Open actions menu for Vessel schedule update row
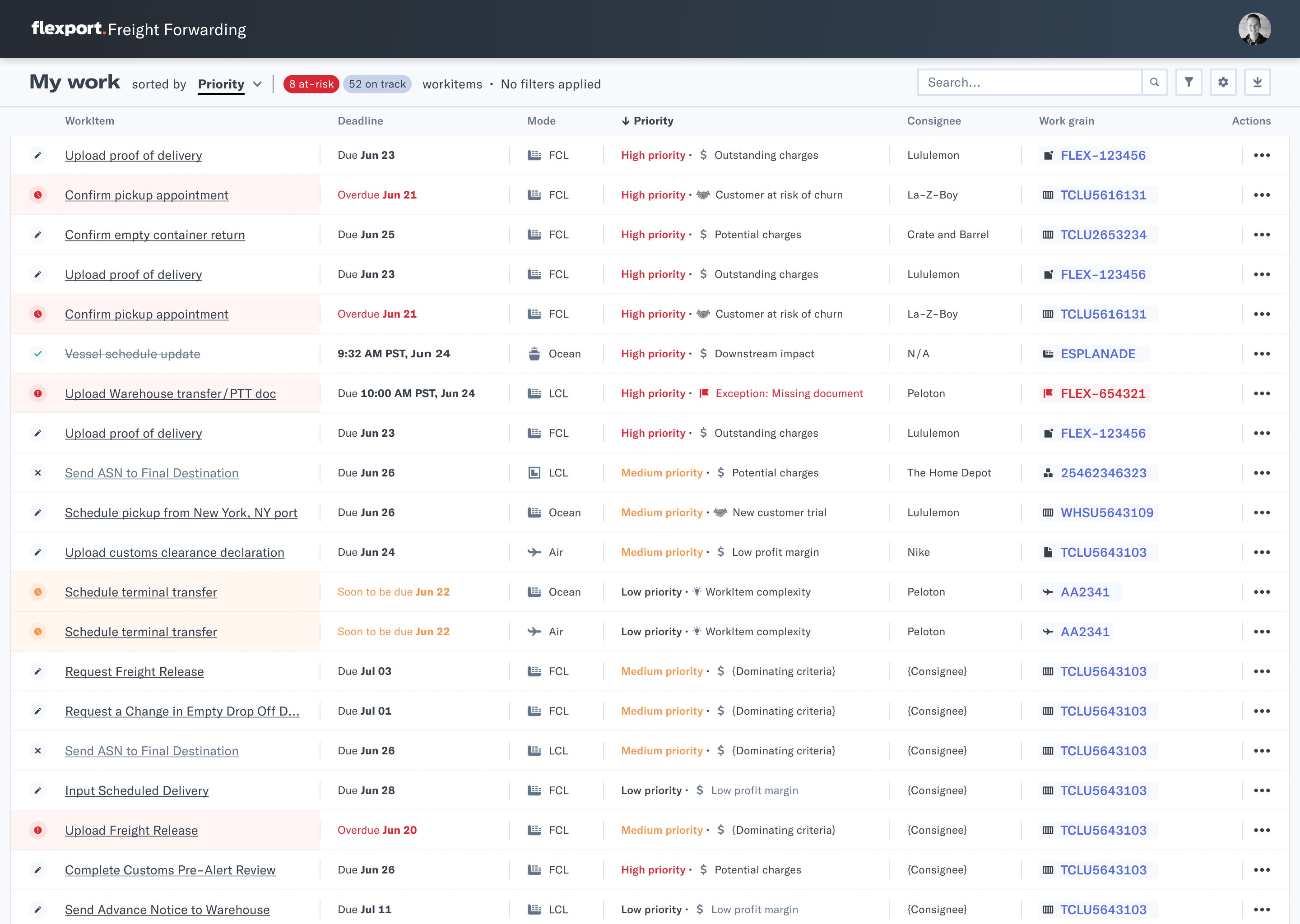Viewport: 1300px width, 924px height. pos(1262,354)
